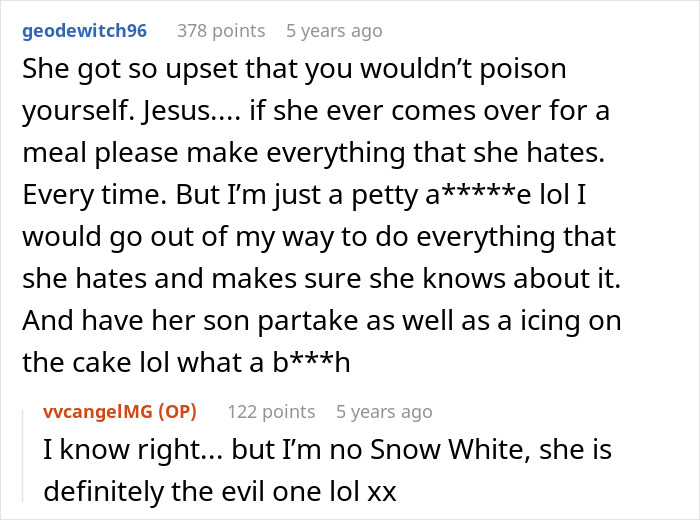Click the text "definitely the evil one lol xx"
700x520 pixels.
click(x=220, y=491)
